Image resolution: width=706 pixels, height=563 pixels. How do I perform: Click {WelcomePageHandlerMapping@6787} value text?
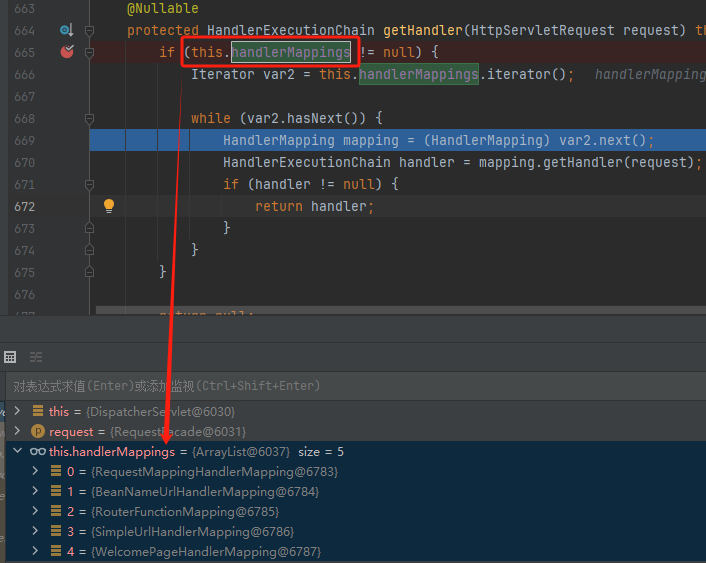tap(206, 551)
